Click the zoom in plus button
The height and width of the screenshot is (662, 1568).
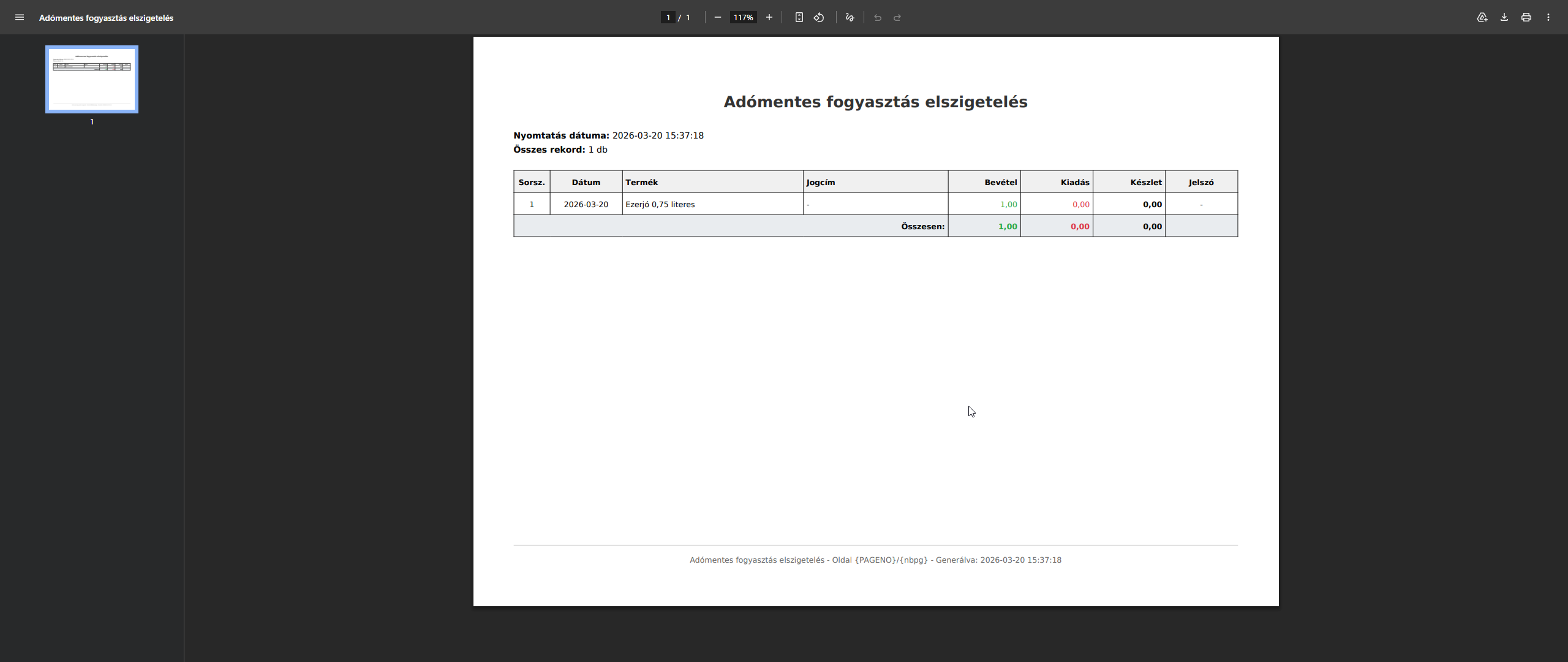click(769, 18)
